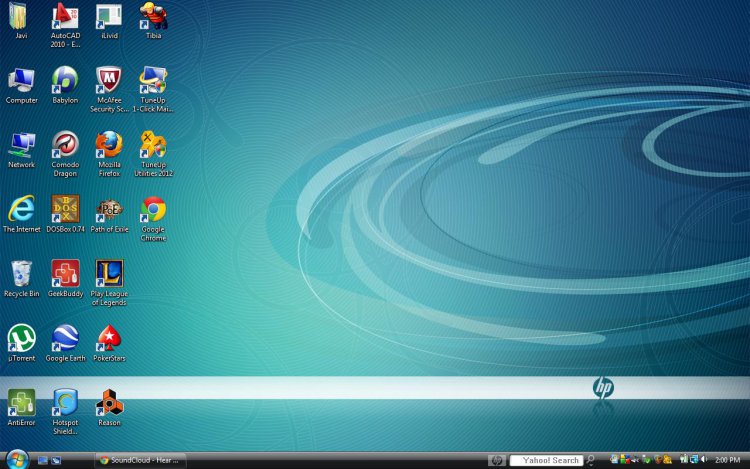750x469 pixels.
Task: Launch µTorrent desktop shortcut
Action: tap(21, 343)
